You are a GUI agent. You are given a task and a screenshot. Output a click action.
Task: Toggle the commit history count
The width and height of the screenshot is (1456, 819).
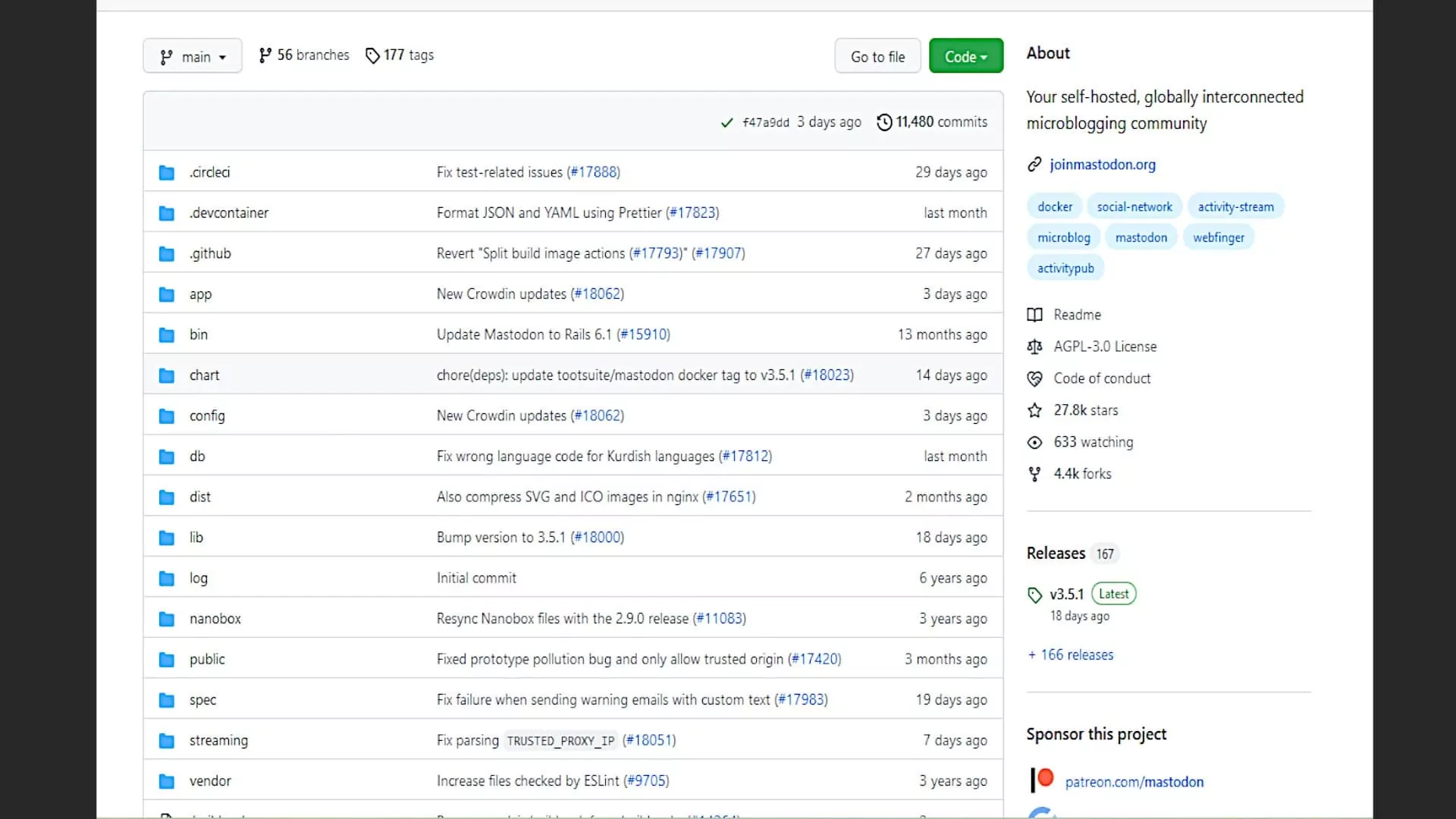[931, 121]
